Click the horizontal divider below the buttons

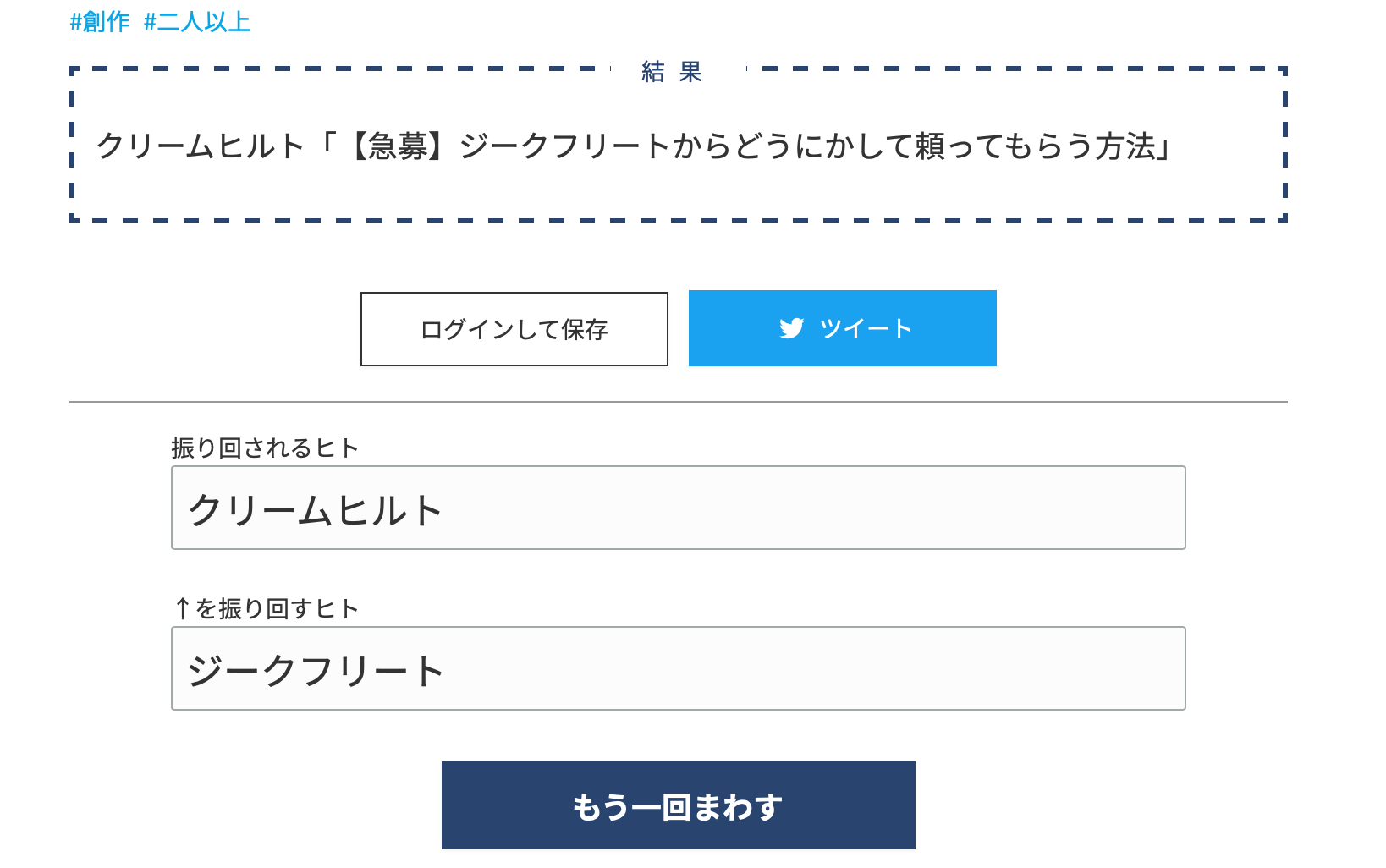(679, 402)
